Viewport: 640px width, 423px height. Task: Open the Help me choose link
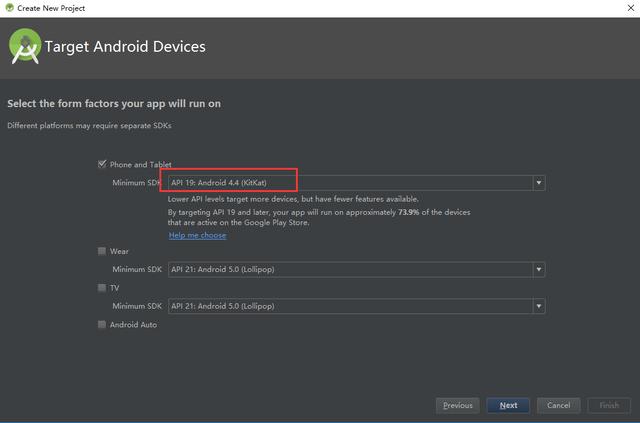198,235
